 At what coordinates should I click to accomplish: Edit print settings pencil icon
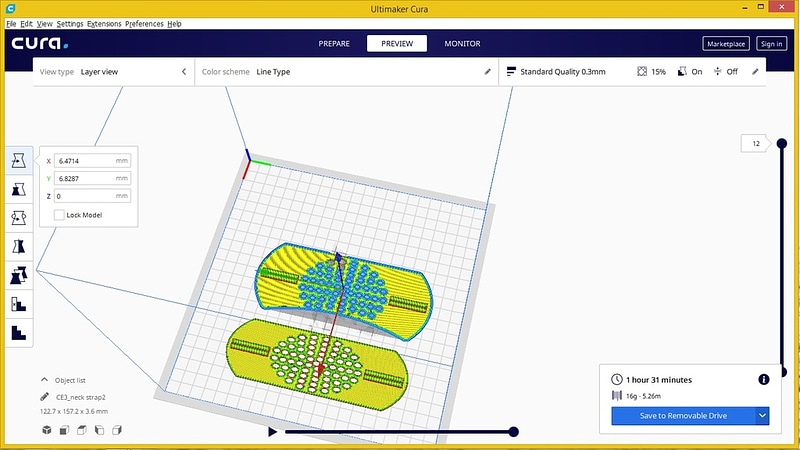(755, 72)
